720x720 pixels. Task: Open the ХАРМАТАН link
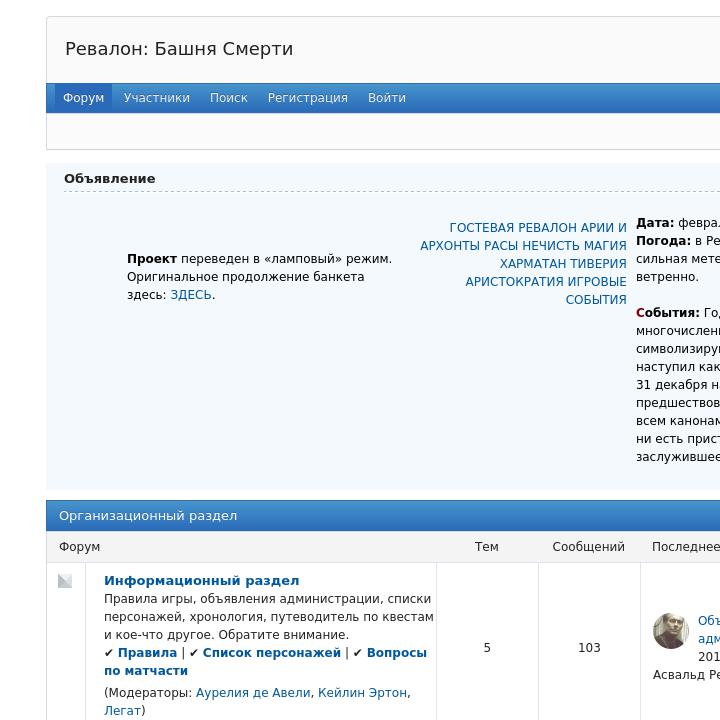coord(534,264)
